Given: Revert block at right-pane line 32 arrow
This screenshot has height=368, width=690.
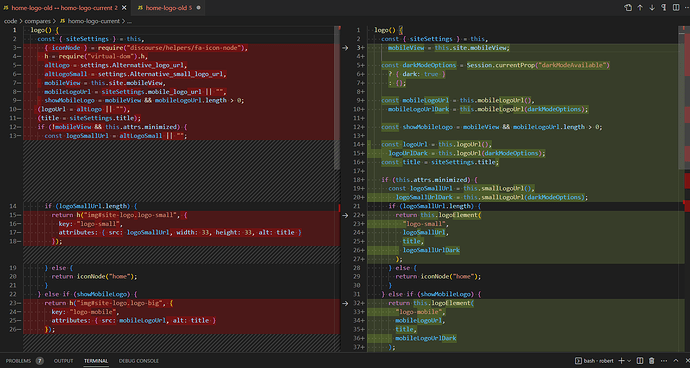Looking at the screenshot, I should coord(345,303).
